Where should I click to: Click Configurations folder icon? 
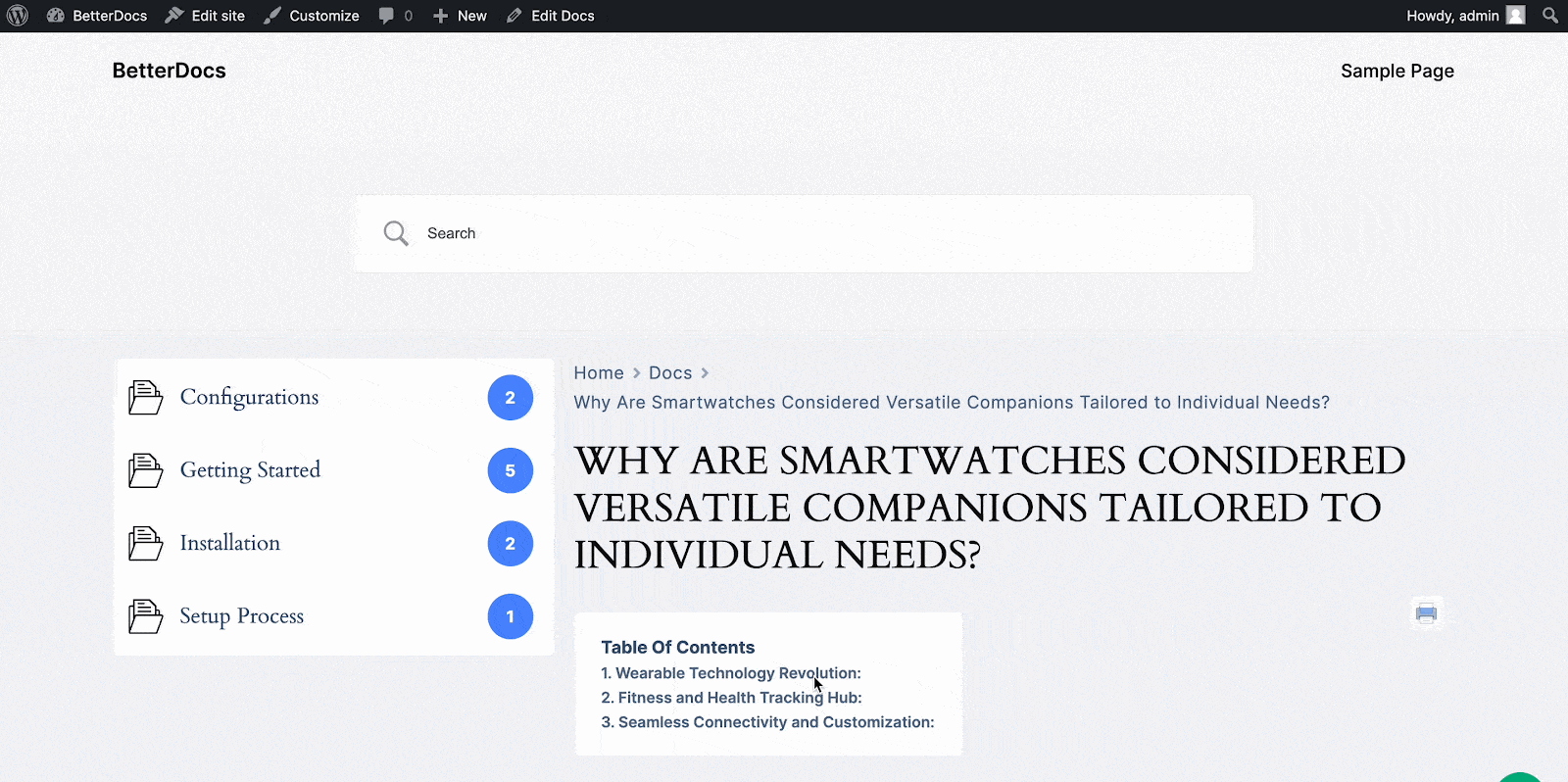coord(145,397)
